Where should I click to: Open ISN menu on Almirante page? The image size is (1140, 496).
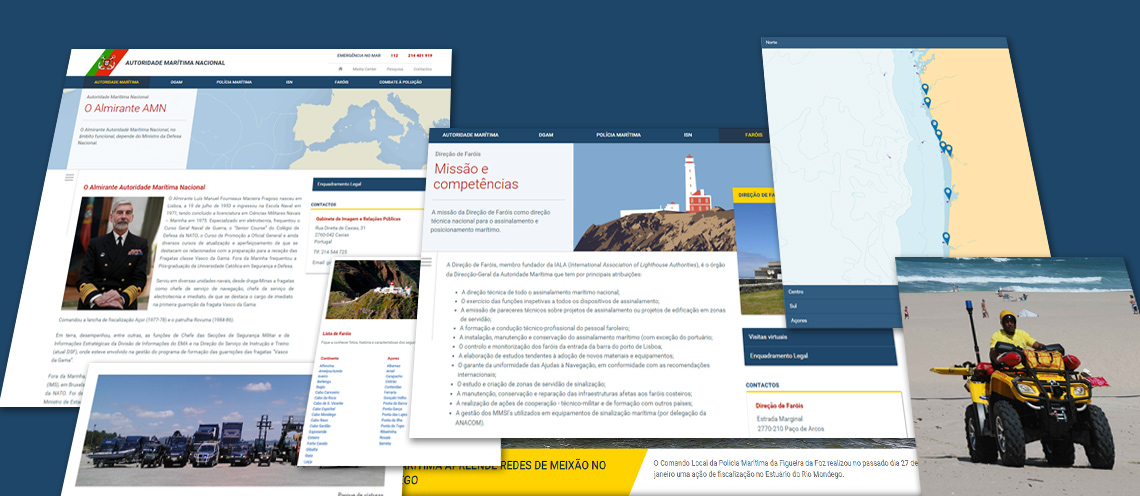click(x=289, y=82)
